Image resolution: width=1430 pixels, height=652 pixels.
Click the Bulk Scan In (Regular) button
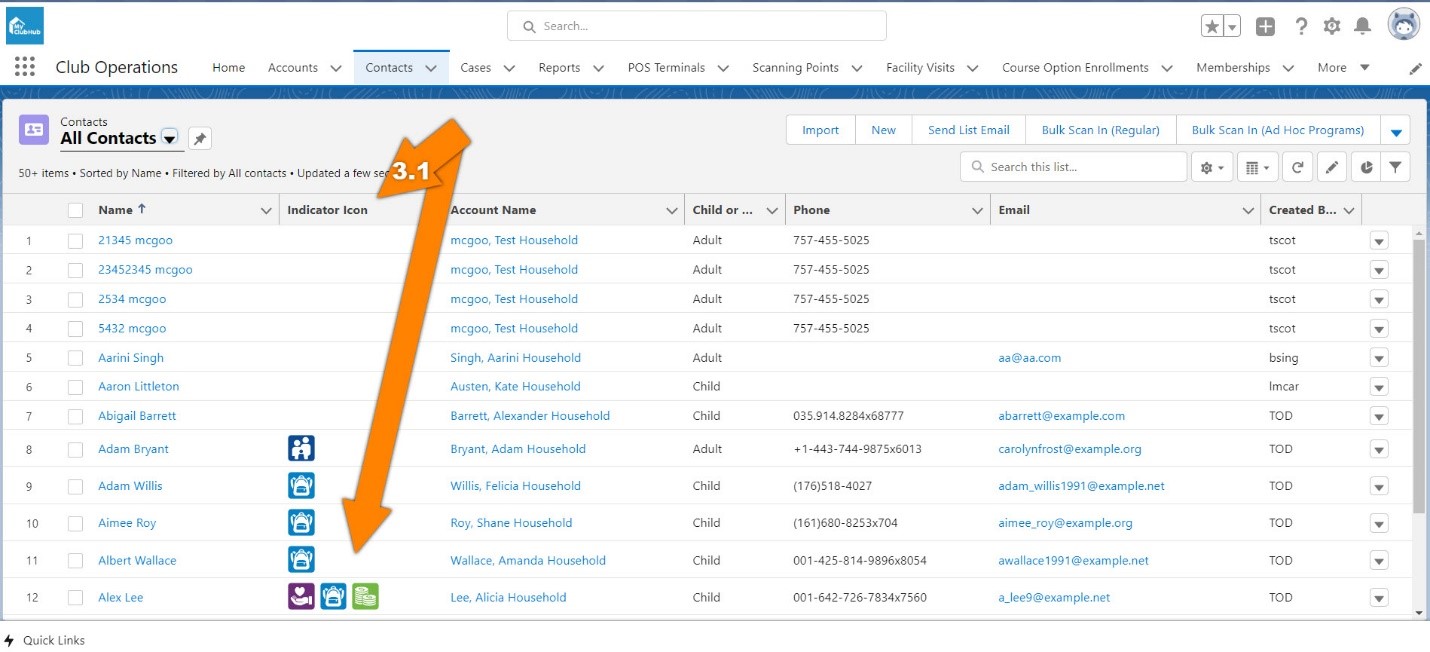(x=1100, y=130)
